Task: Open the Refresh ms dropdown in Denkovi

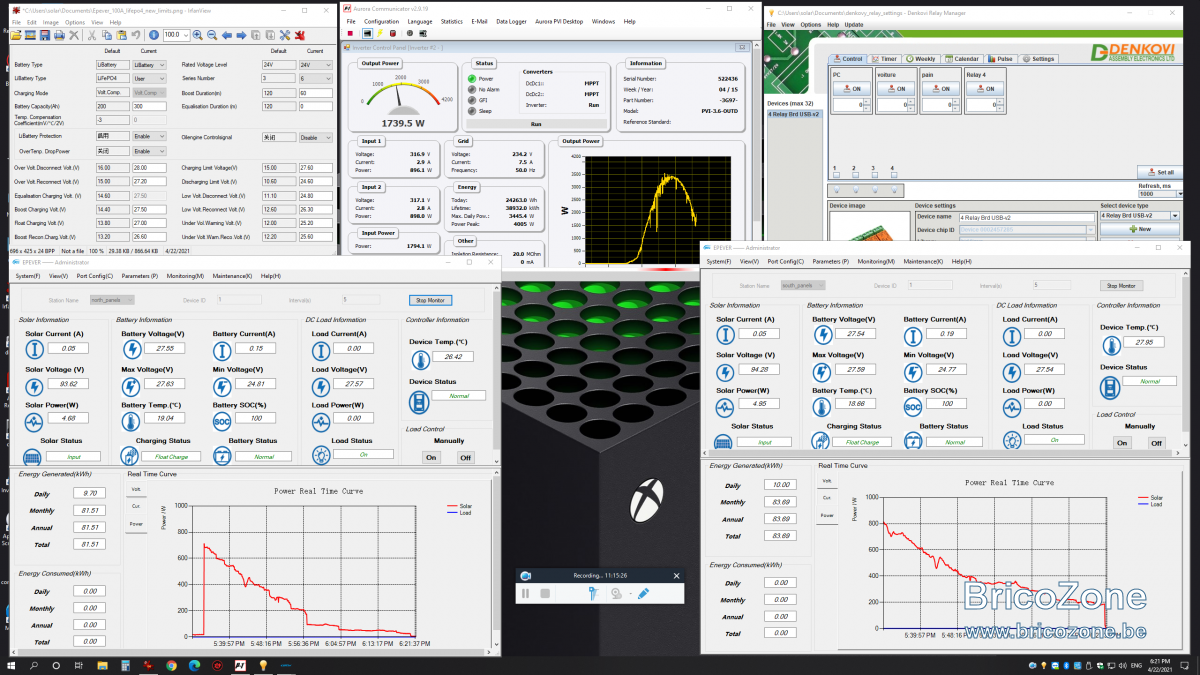Action: point(1180,194)
